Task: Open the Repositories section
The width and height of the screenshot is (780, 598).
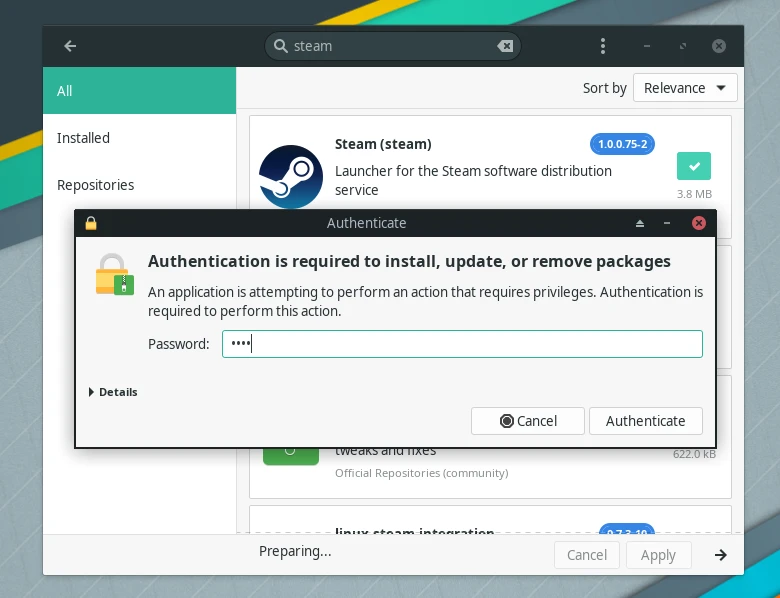Action: tap(139, 185)
